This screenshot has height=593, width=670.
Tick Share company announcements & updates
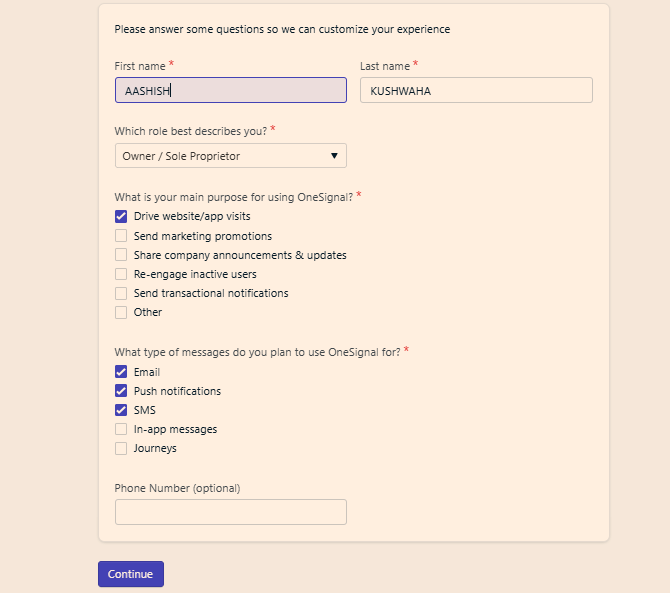121,255
